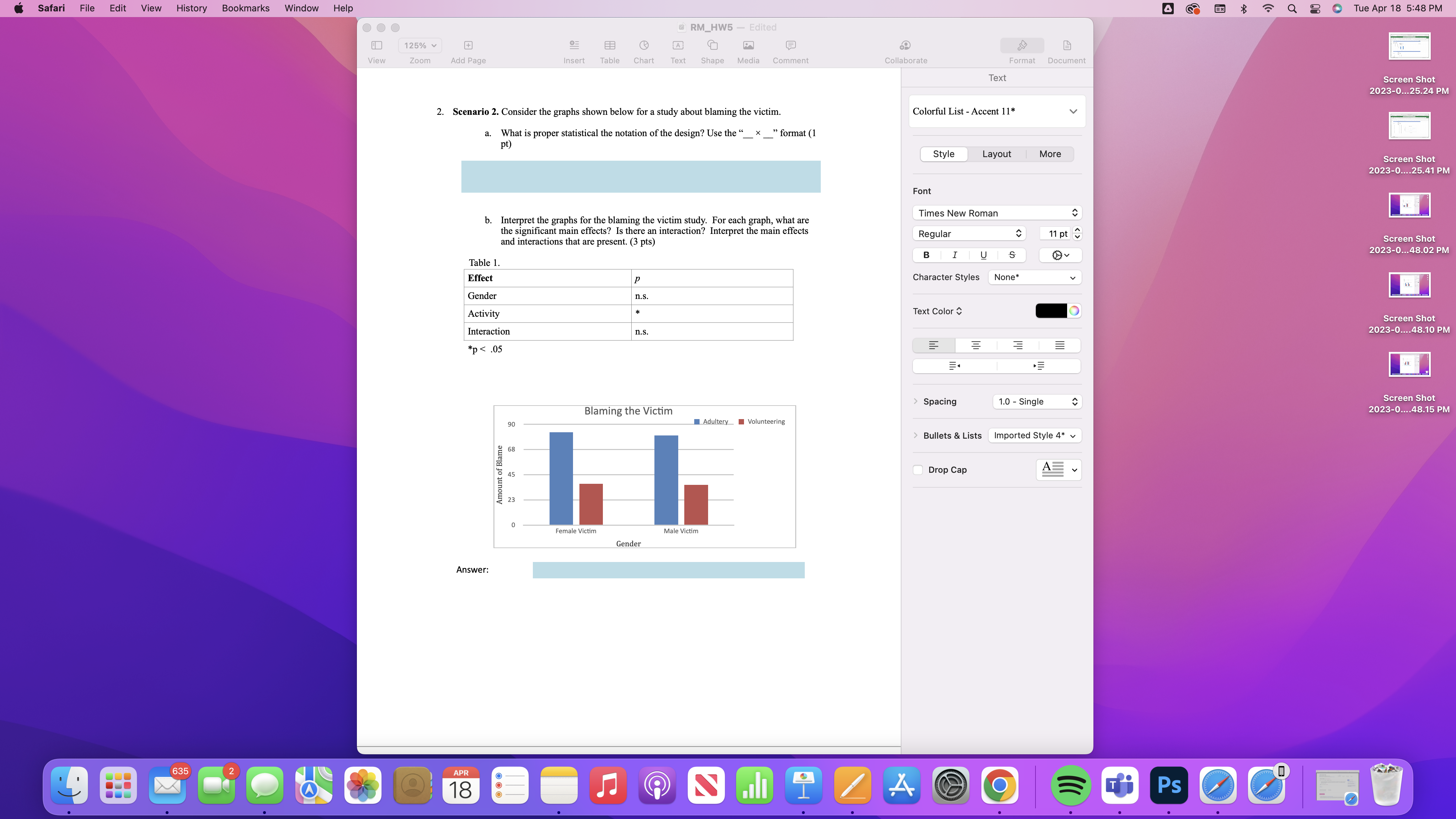The image size is (1456, 819).
Task: Insert a Table into the document
Action: (609, 50)
